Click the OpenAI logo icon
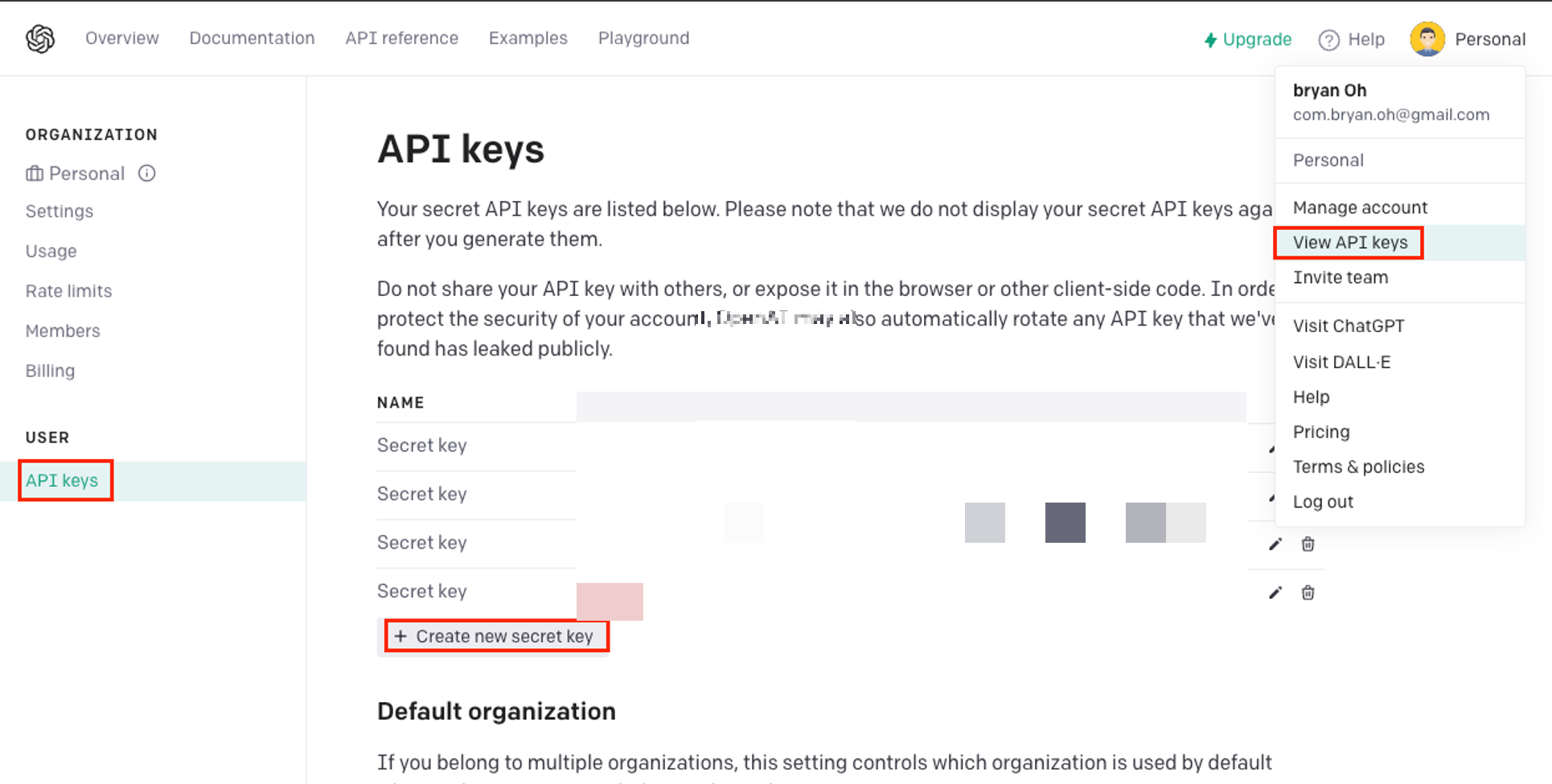The image size is (1552, 784). click(x=40, y=39)
